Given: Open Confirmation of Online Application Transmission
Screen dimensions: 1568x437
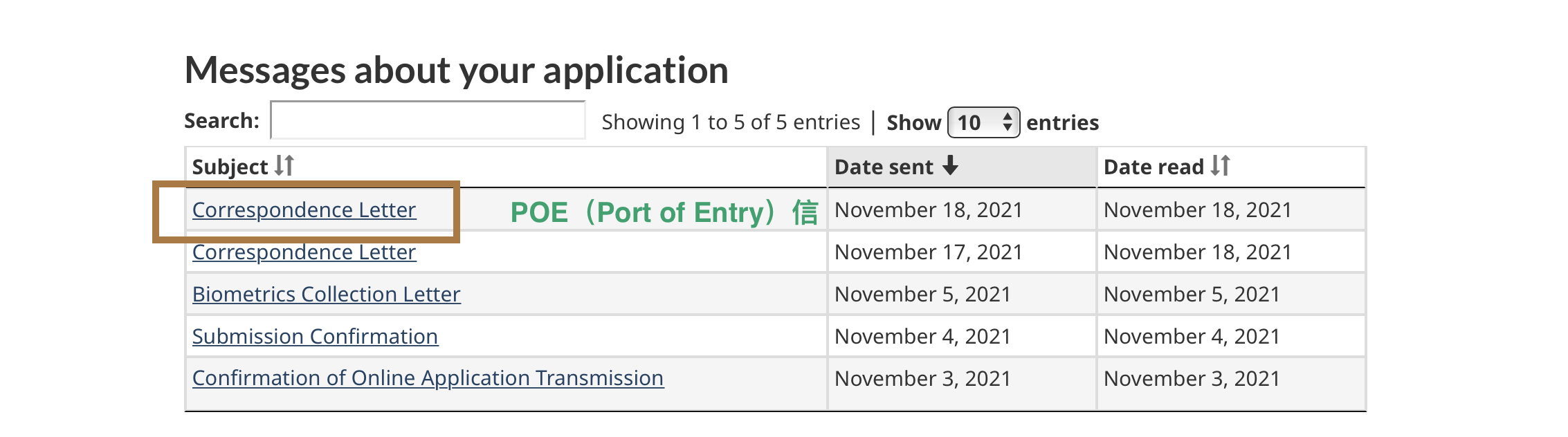Looking at the screenshot, I should coord(428,378).
